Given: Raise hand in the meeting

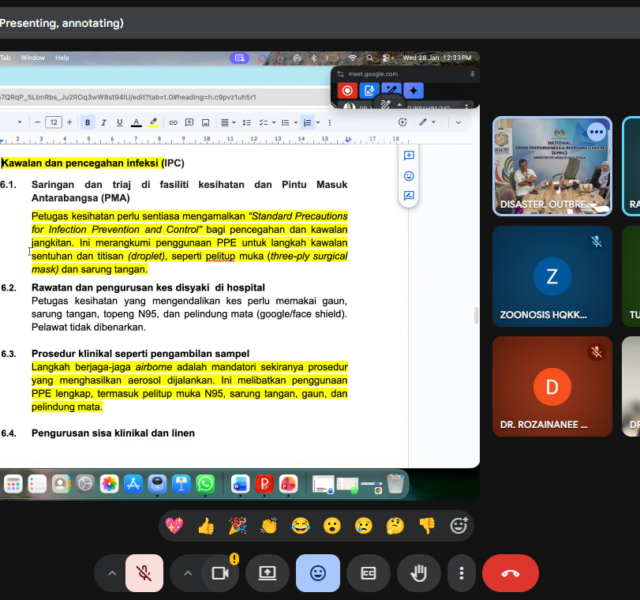Looking at the screenshot, I should point(419,573).
